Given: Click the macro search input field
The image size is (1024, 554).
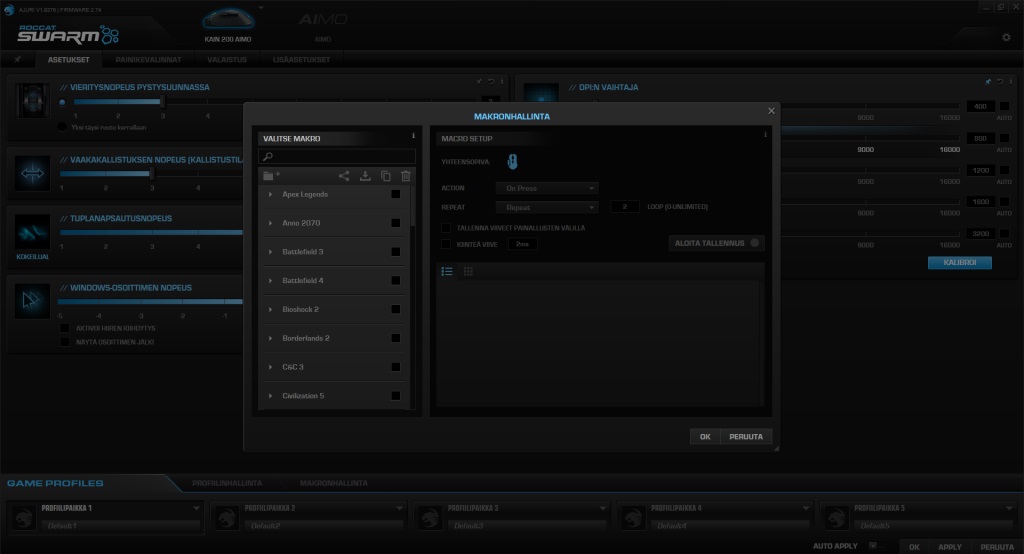Looking at the screenshot, I should click(336, 156).
